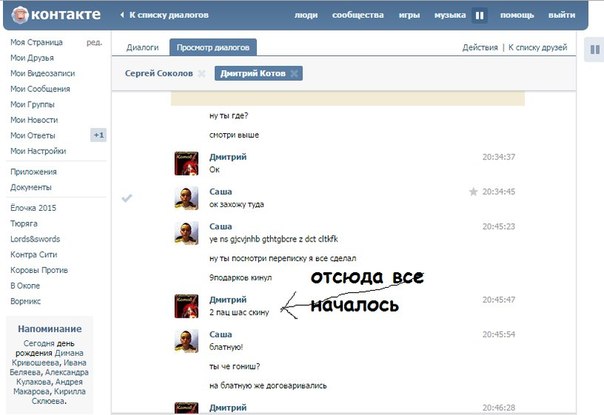Select message "на блатную же договаривались"
The image size is (604, 415).
268,385
